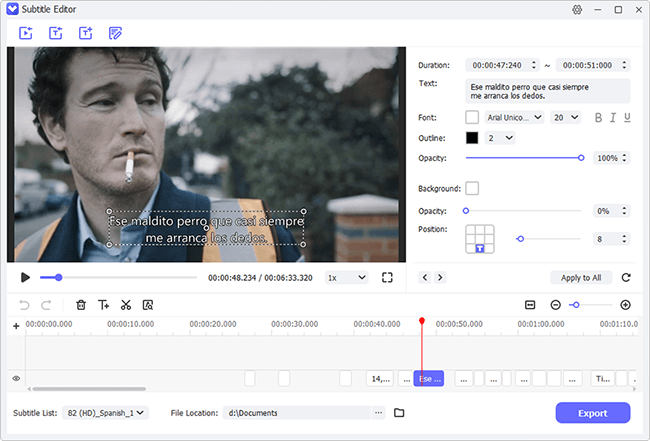Click the font opacity slider handle
This screenshot has height=441, width=650.
point(581,158)
